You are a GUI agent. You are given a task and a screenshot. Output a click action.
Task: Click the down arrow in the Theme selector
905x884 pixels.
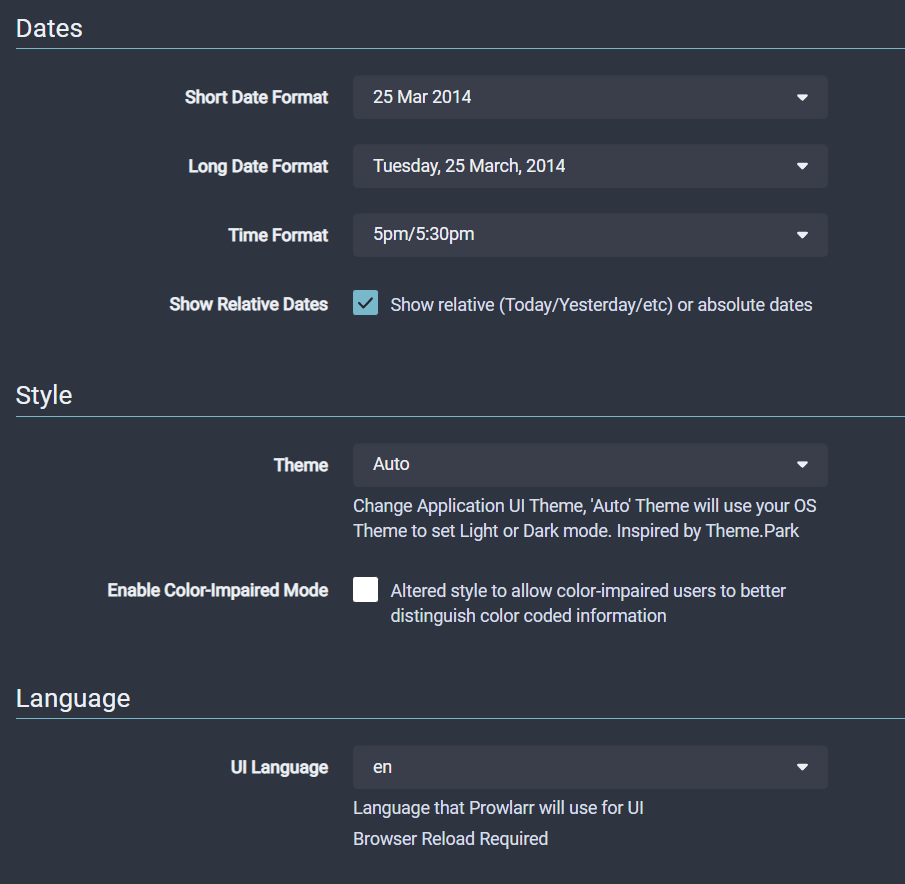coord(802,465)
